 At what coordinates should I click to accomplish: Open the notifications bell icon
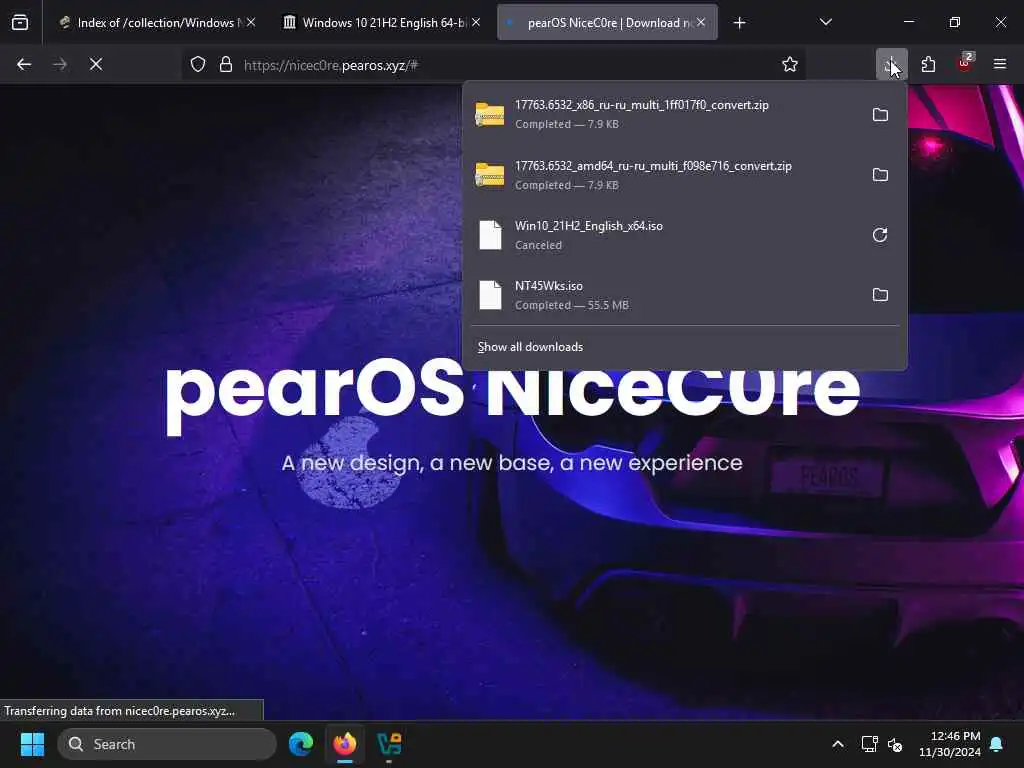(997, 744)
